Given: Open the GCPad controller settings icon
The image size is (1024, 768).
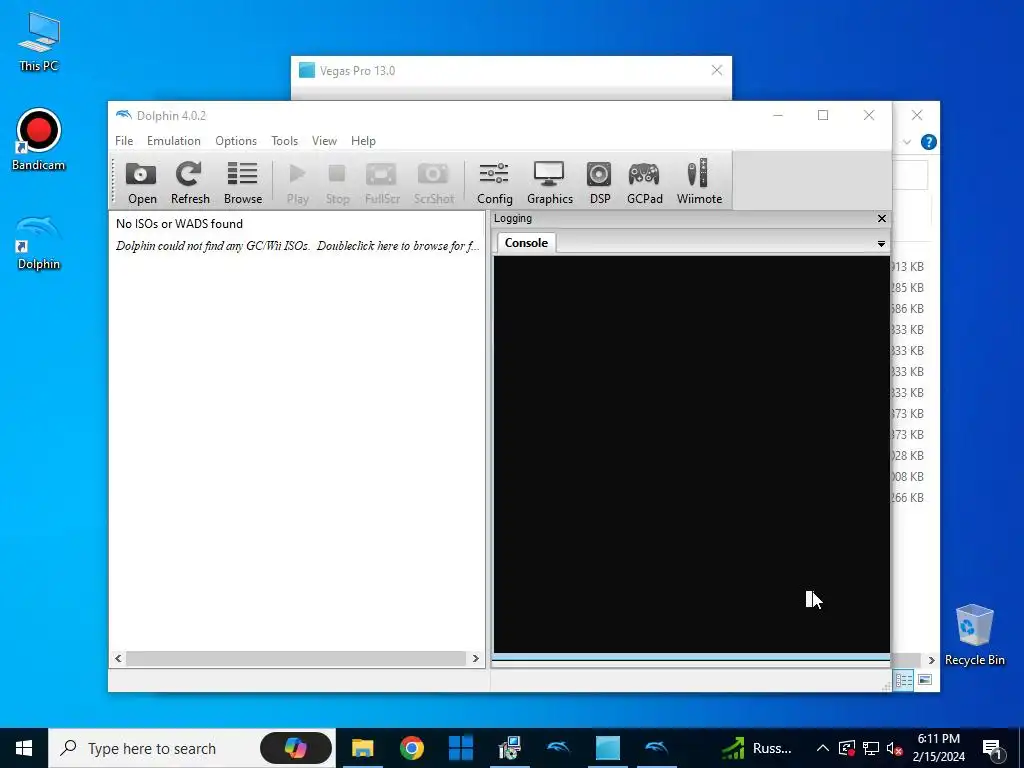Looking at the screenshot, I should (x=644, y=182).
